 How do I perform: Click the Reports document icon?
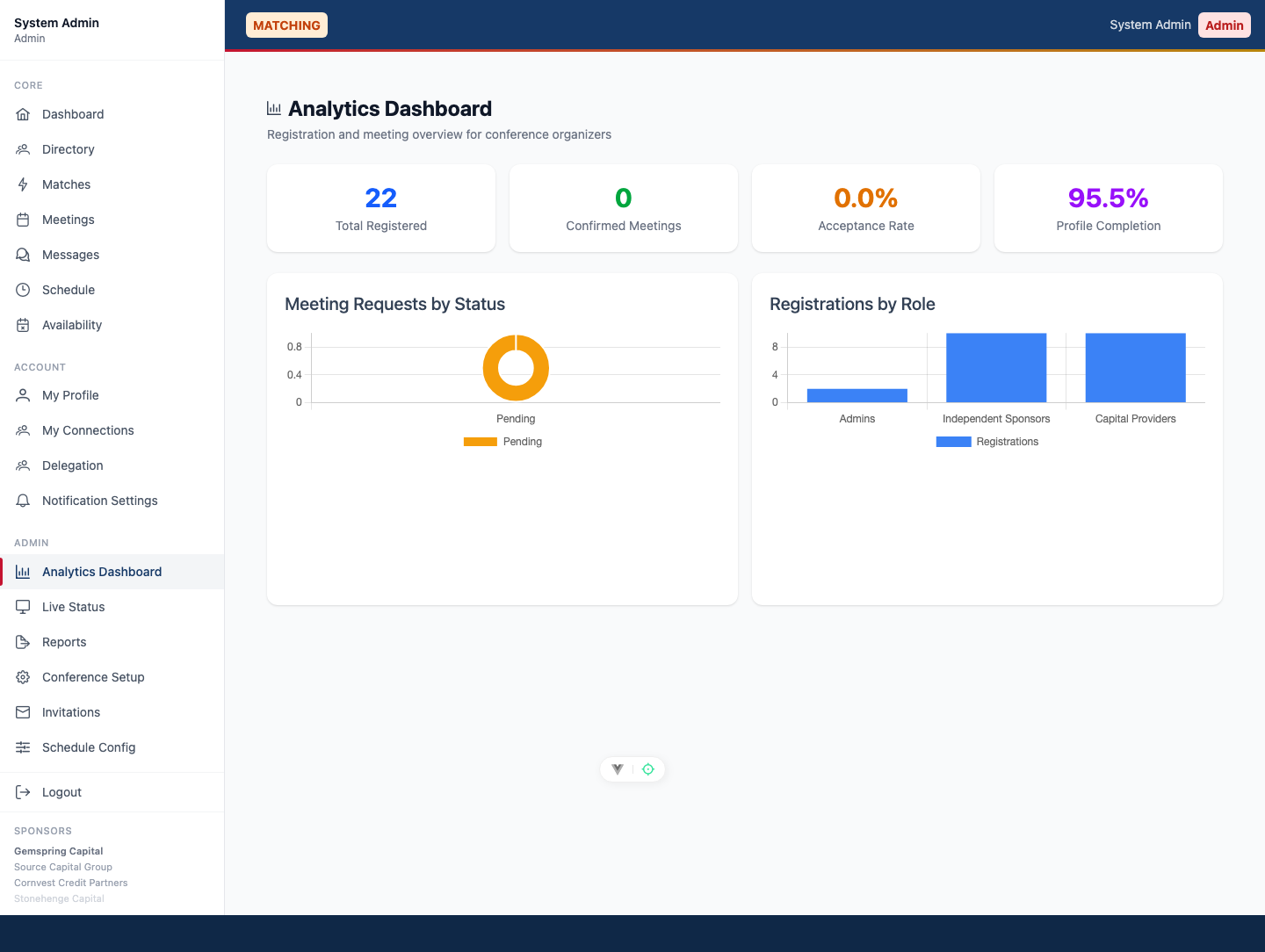[23, 642]
